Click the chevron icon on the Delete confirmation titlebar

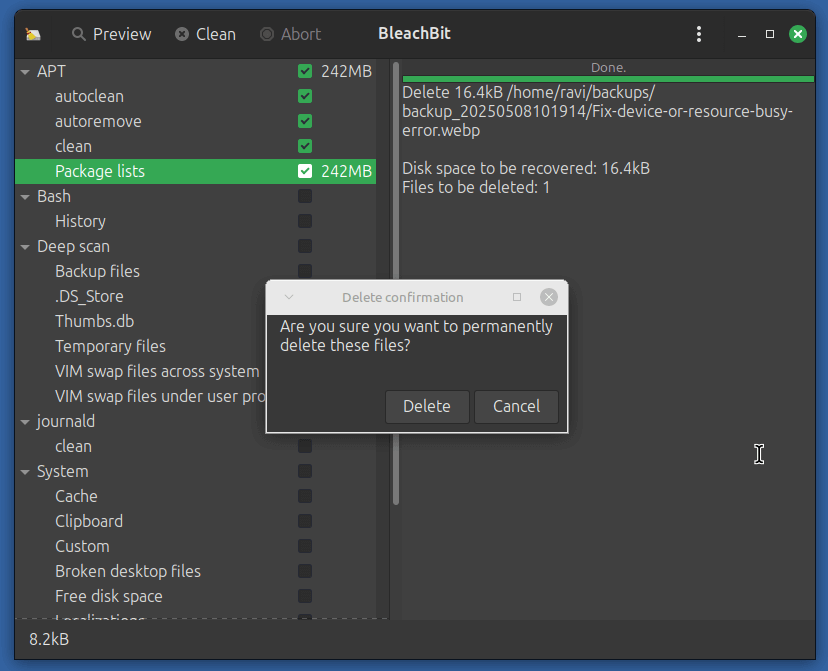pos(288,297)
